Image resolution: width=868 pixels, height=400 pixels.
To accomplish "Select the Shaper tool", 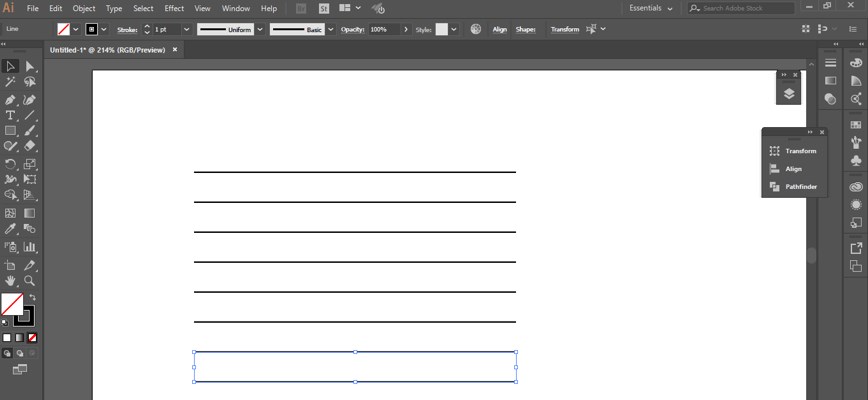I will pyautogui.click(x=11, y=146).
